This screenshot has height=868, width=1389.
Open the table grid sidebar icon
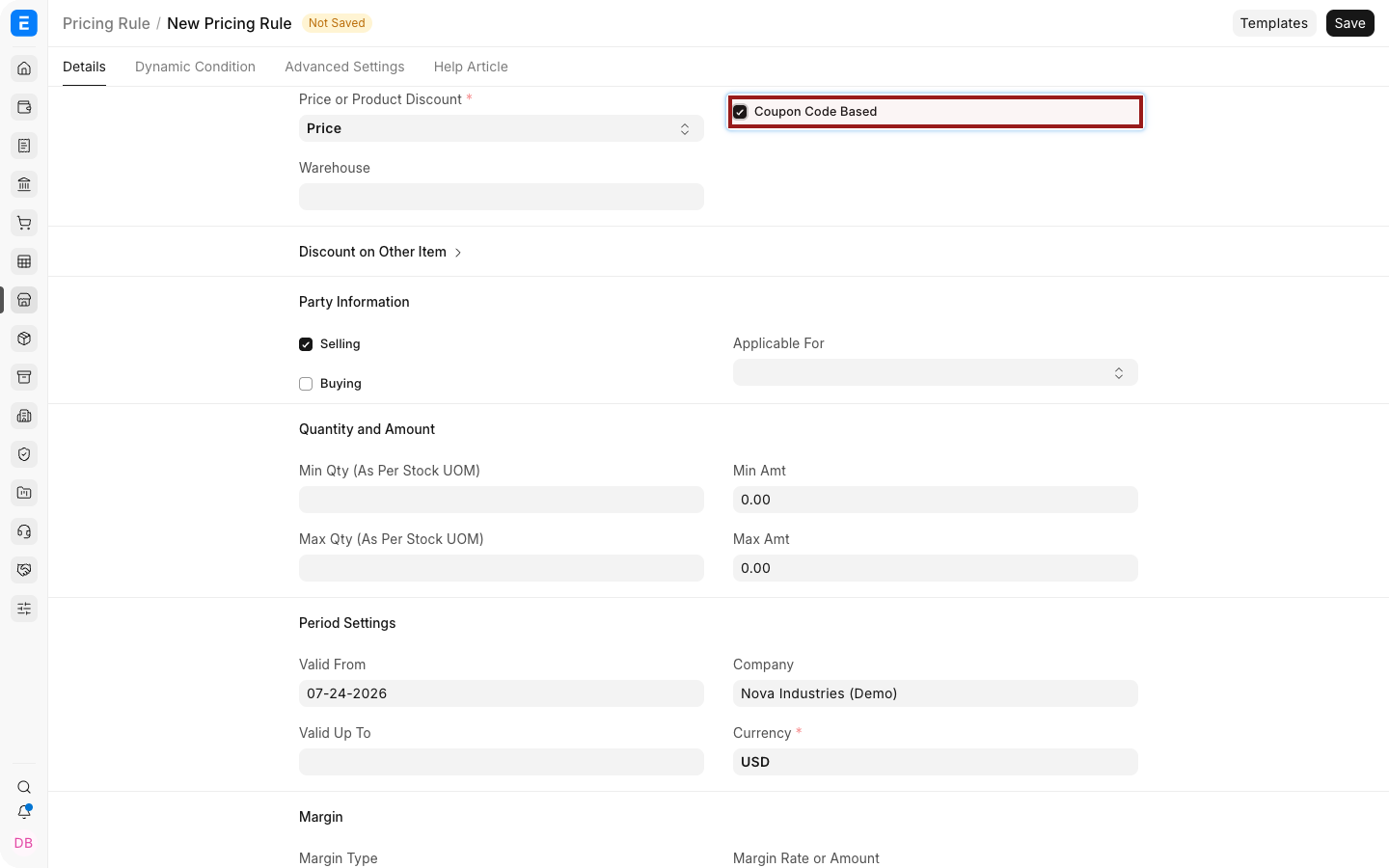tap(24, 261)
